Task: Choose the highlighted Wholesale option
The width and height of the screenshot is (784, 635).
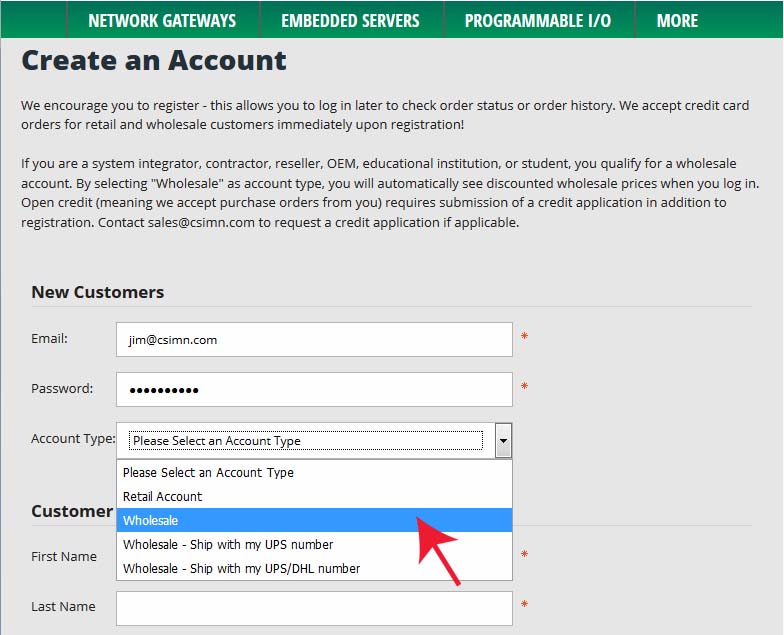Action: tap(314, 520)
